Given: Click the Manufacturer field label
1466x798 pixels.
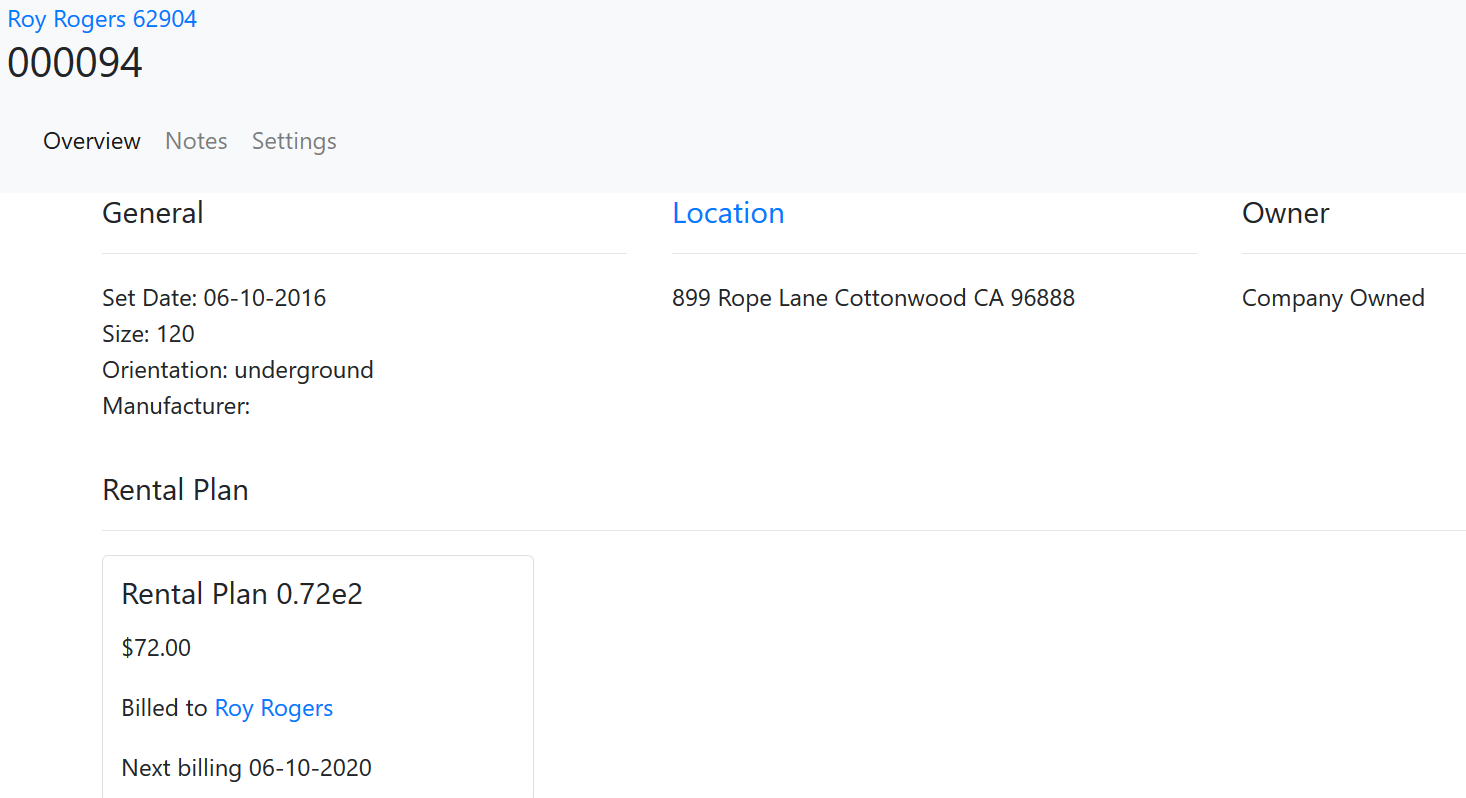Looking at the screenshot, I should (x=176, y=406).
